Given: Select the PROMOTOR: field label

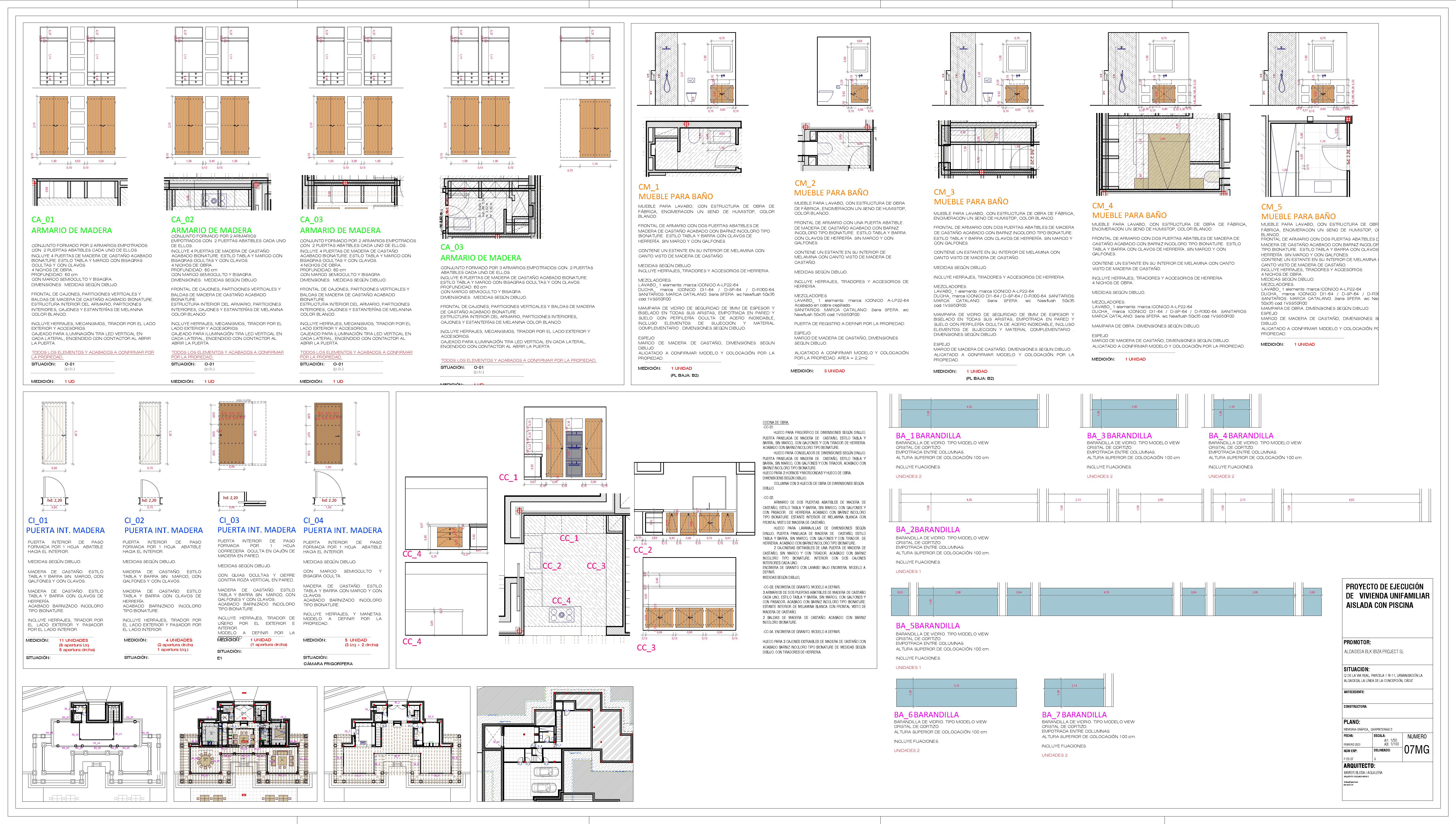Looking at the screenshot, I should click(x=1358, y=642).
